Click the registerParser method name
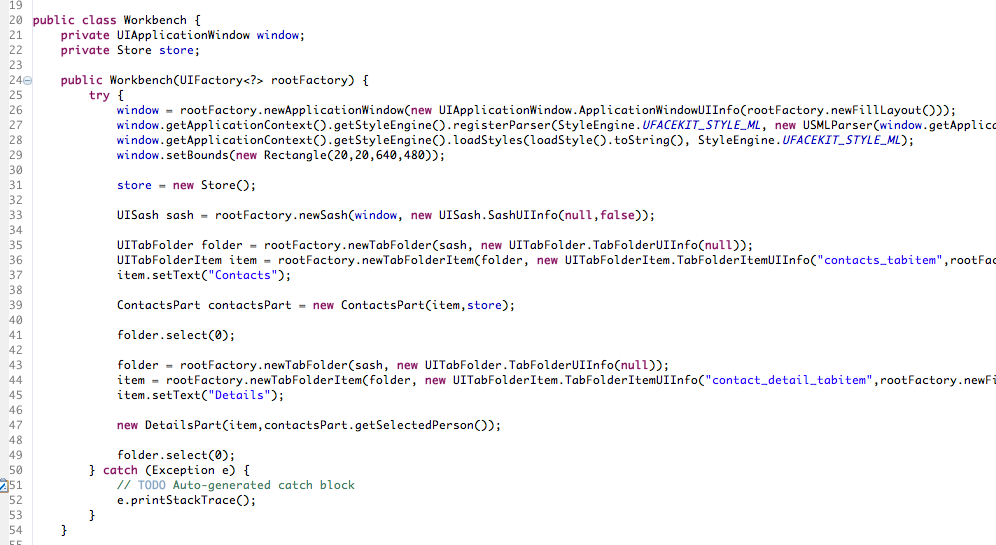 tap(499, 126)
